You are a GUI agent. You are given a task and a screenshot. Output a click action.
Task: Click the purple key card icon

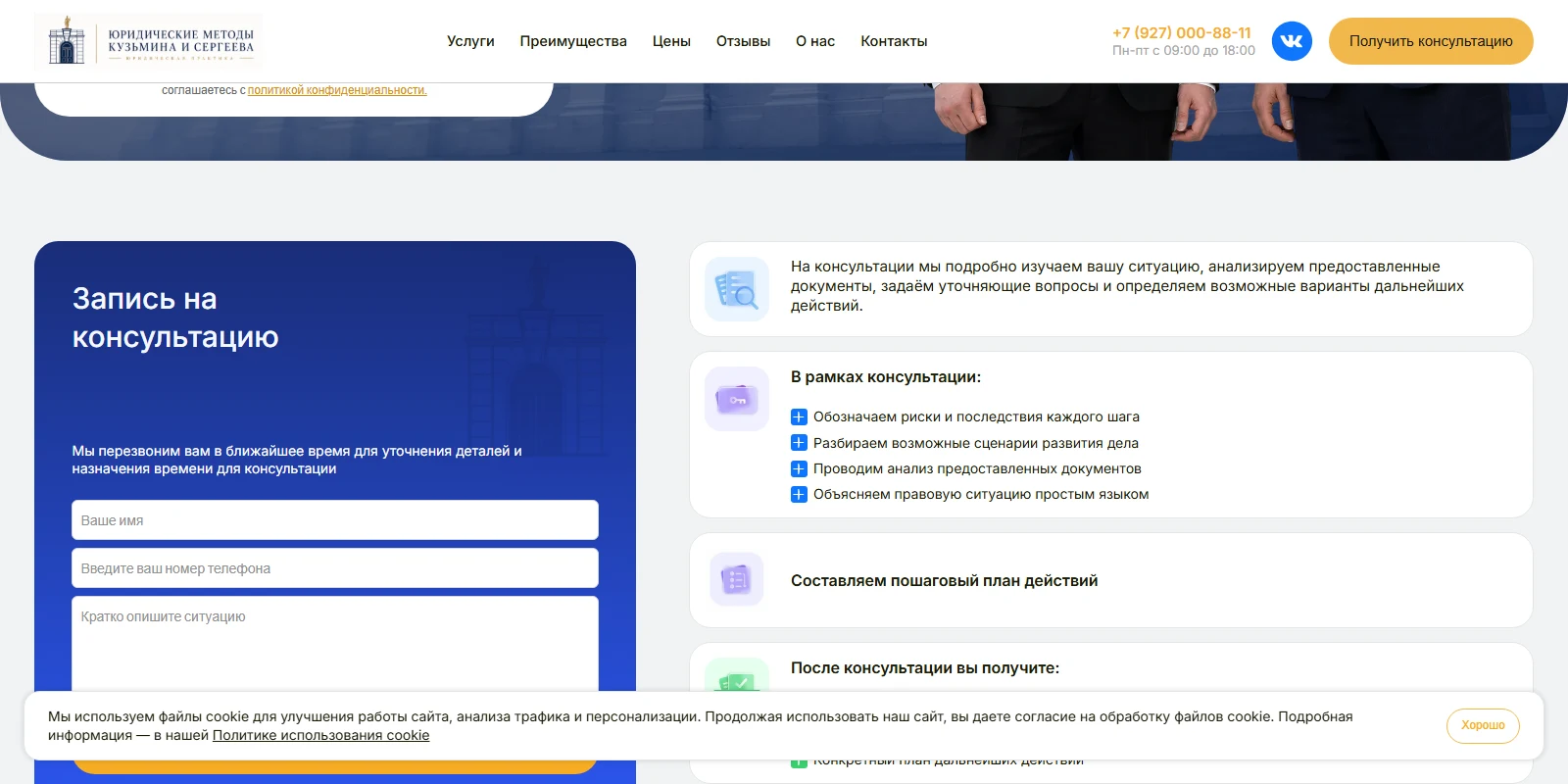tap(737, 399)
